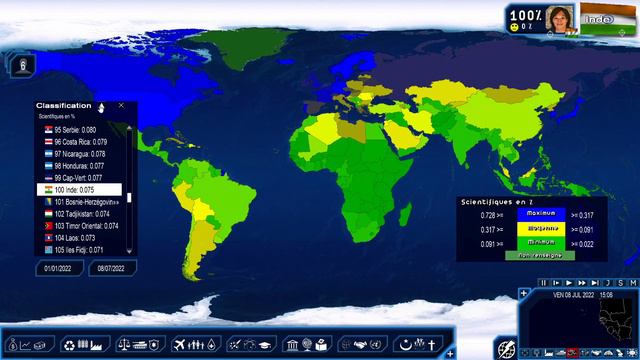The height and width of the screenshot is (360, 640).
Task: Open the recycling environment icon
Action: [x=69, y=345]
